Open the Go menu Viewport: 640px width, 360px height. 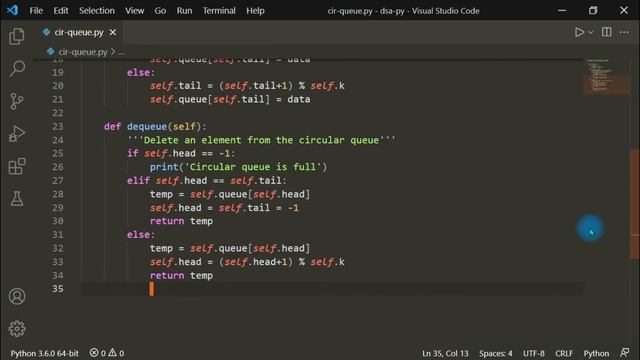click(x=160, y=11)
